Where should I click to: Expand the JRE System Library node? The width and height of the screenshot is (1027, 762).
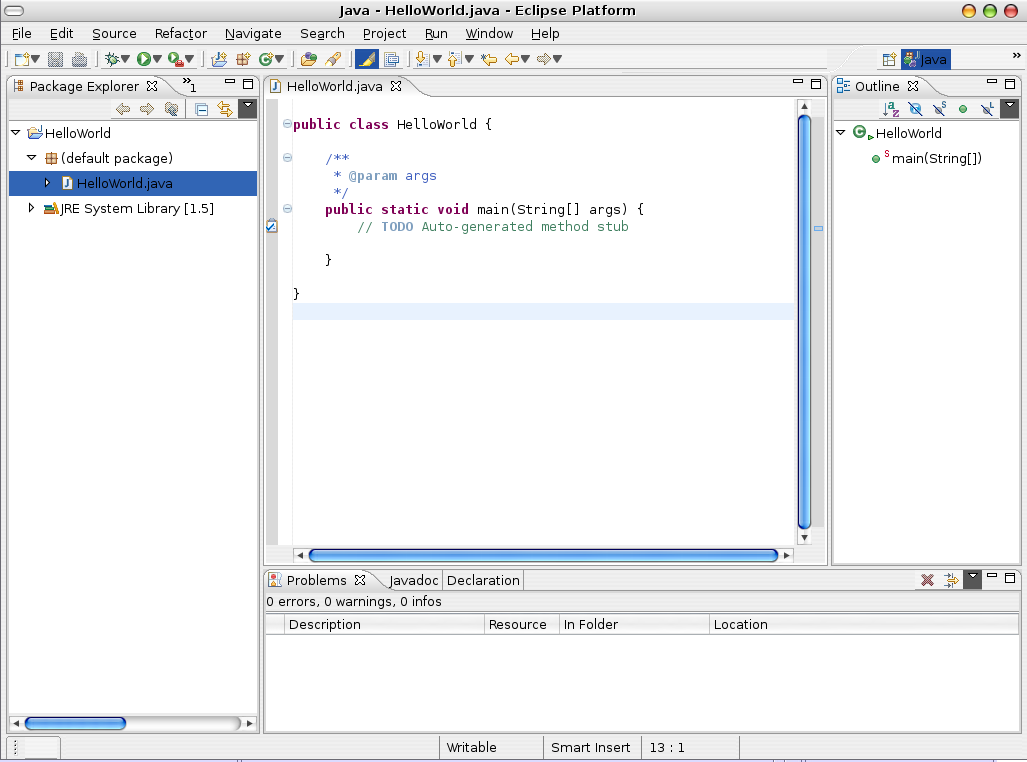coord(31,208)
